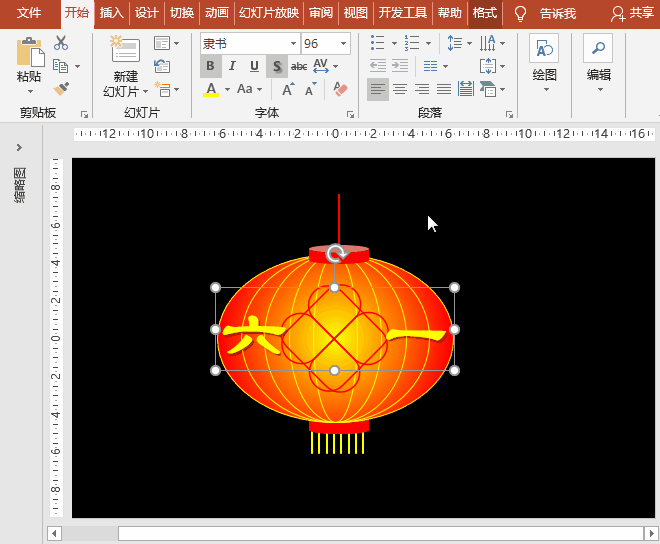660x544 pixels.
Task: Toggle strikethrough abc button
Action: pyautogui.click(x=299, y=66)
